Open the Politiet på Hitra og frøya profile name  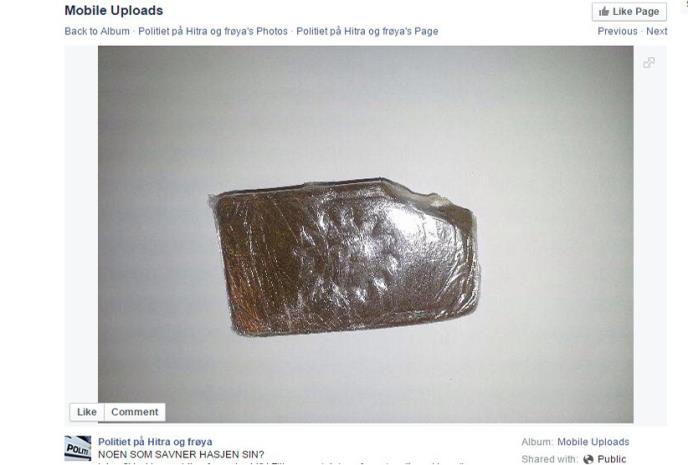coord(155,442)
